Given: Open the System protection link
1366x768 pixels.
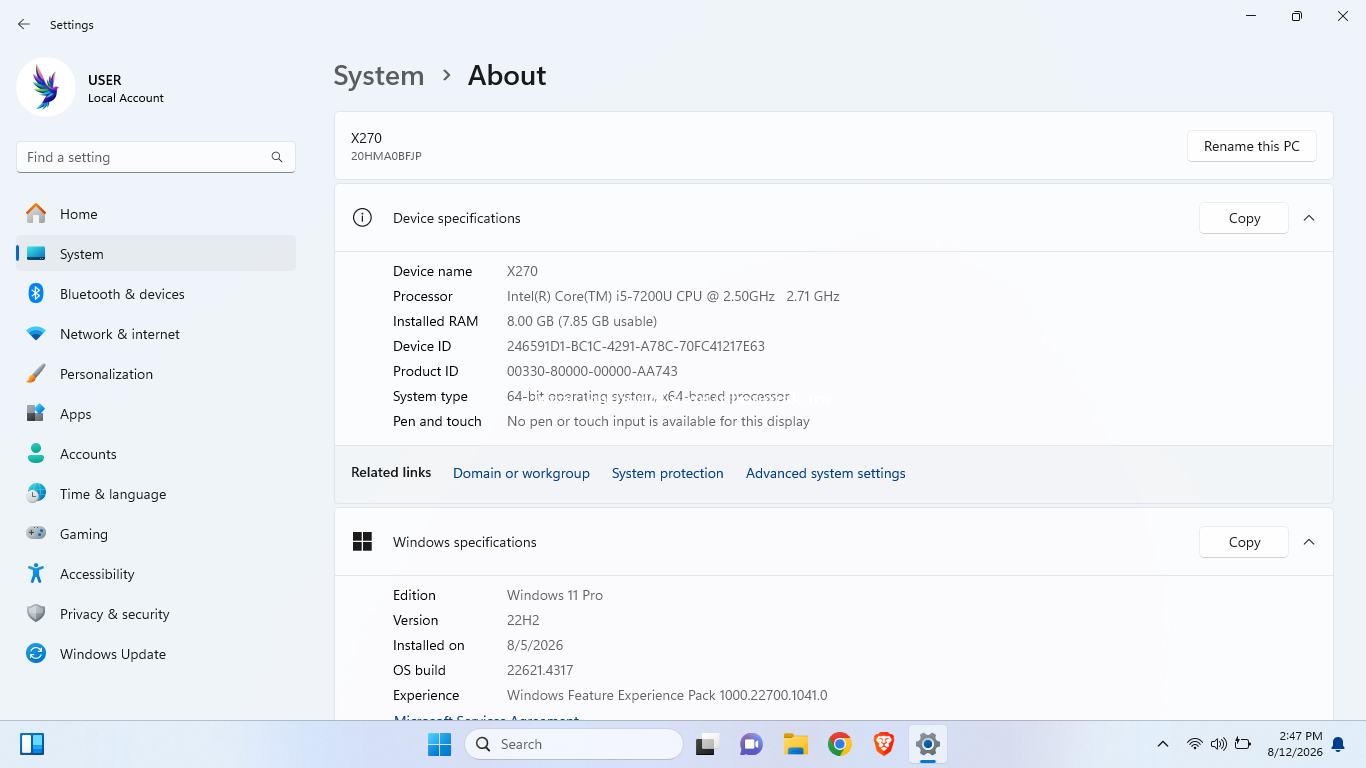Looking at the screenshot, I should [668, 473].
